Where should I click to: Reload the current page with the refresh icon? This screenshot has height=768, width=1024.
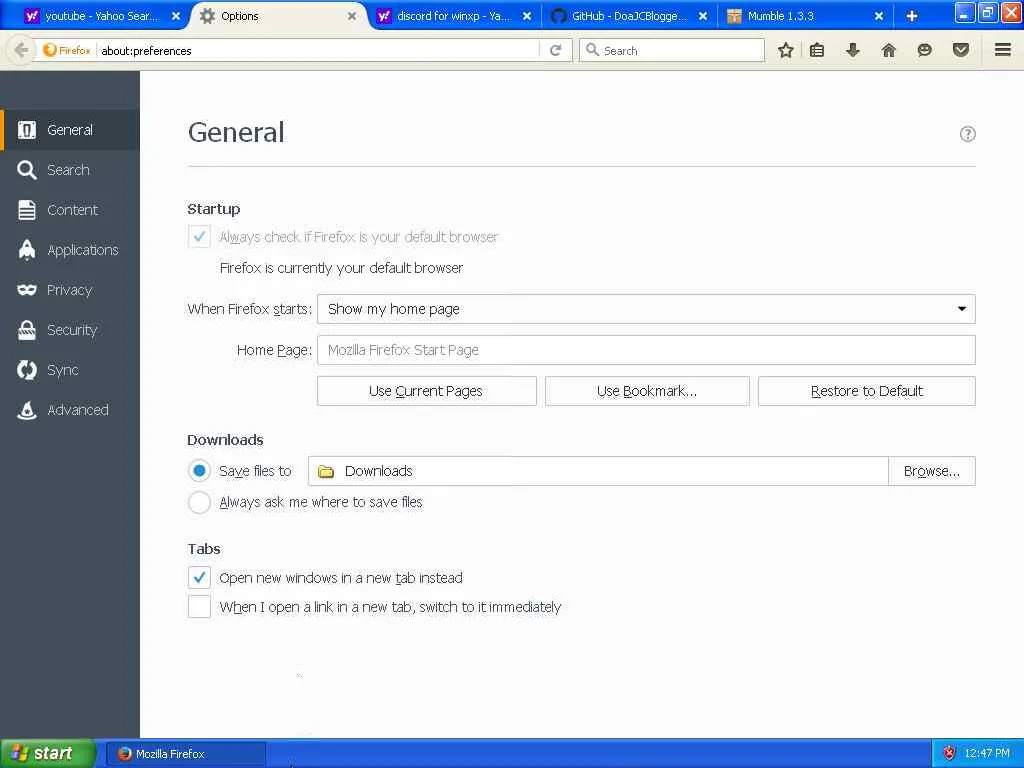(x=556, y=50)
